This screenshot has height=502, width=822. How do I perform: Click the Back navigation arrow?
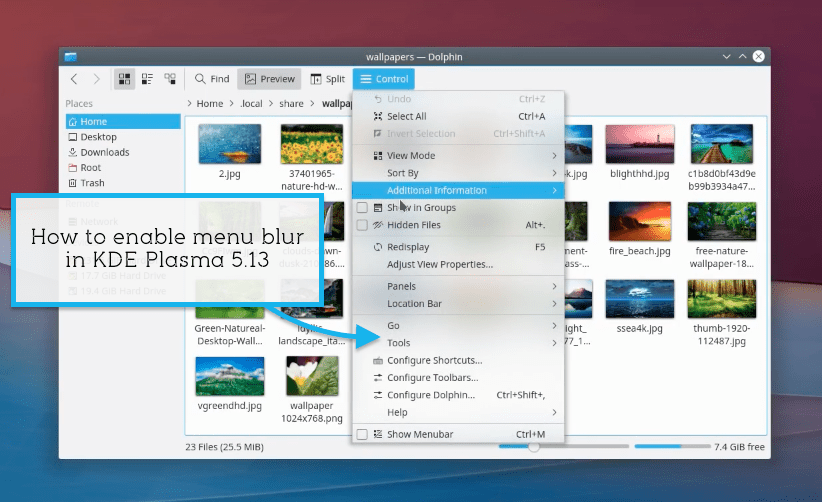(x=74, y=79)
